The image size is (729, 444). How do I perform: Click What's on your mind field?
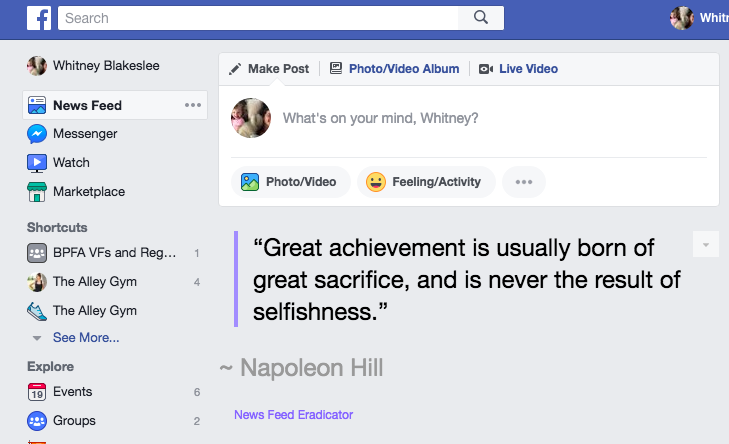[x=380, y=118]
